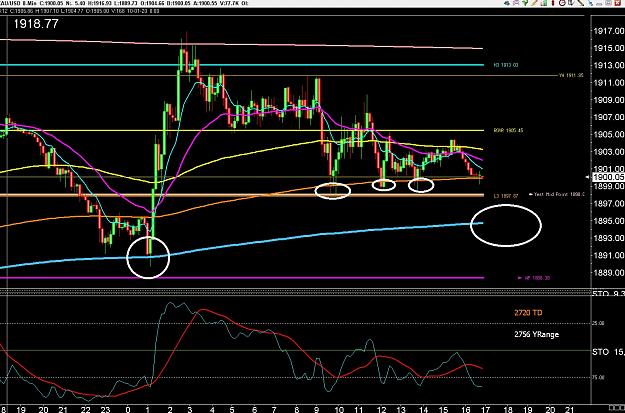Click the cyan 1913.03 level label
625x413 pixels.
[x=506, y=65]
